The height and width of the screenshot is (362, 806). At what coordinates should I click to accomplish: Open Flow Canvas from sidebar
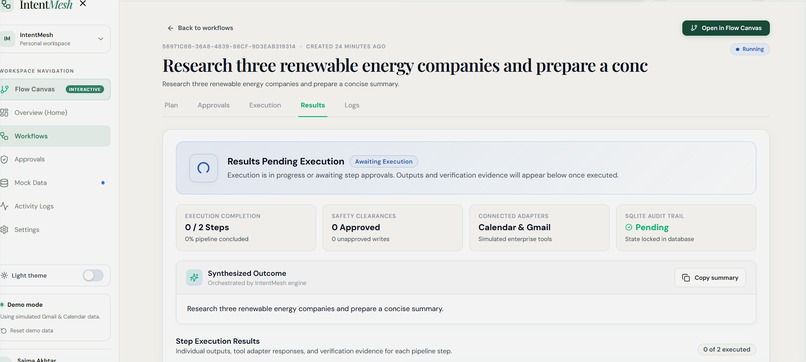click(54, 89)
